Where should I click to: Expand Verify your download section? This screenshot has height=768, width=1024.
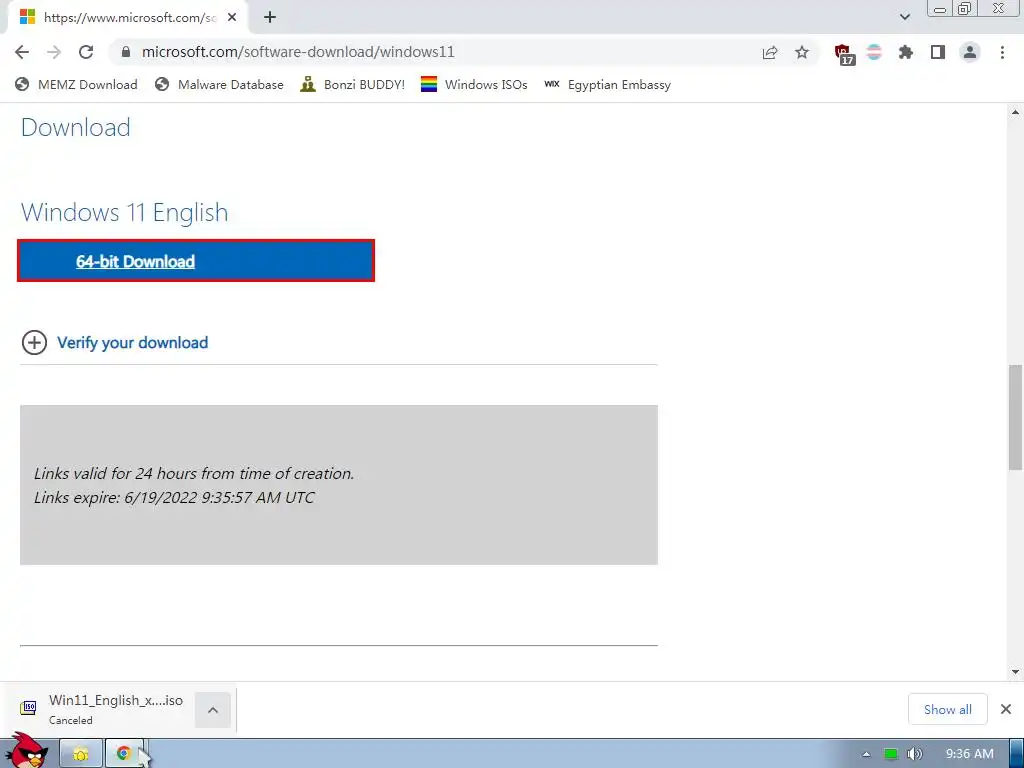pos(34,342)
